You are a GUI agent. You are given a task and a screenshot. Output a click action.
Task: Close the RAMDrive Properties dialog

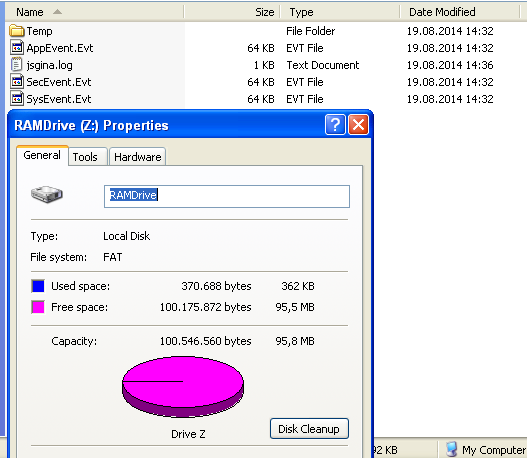pyautogui.click(x=358, y=125)
